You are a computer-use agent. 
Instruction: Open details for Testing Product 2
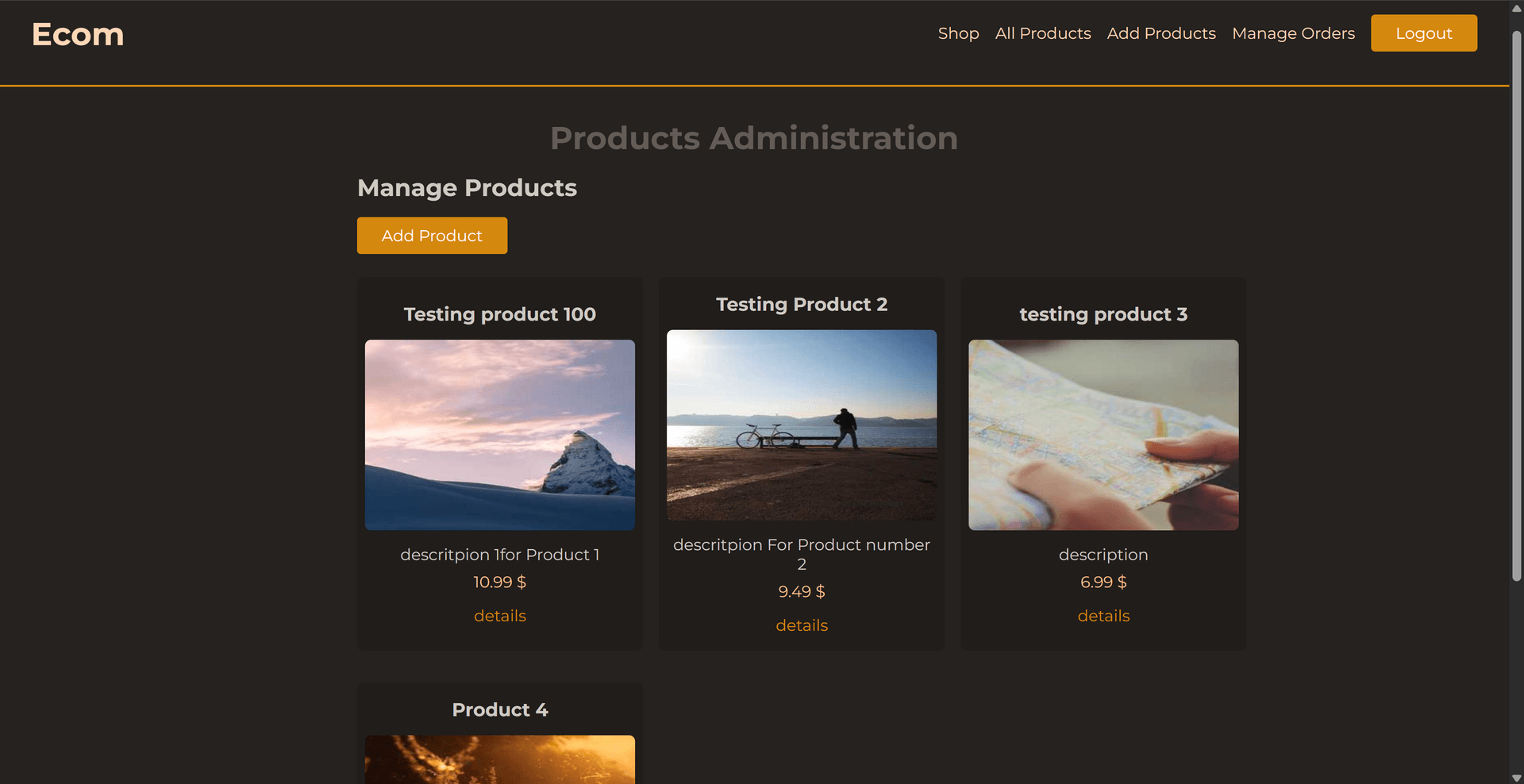[x=802, y=625]
